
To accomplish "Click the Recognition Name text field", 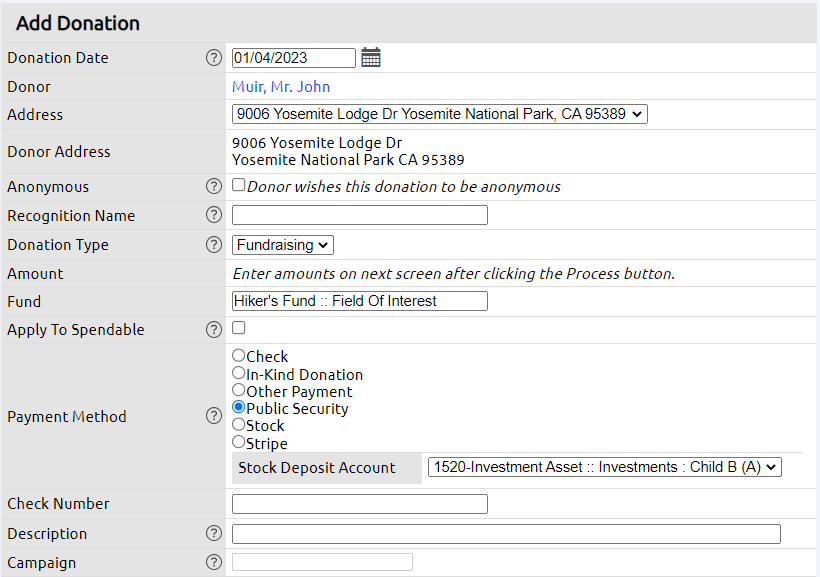I will [360, 215].
